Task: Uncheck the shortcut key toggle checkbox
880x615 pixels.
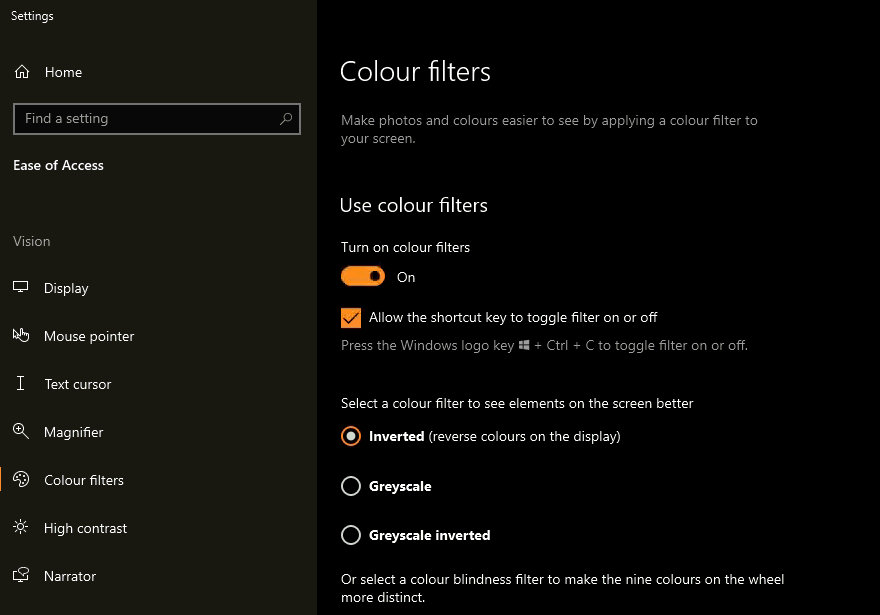Action: pyautogui.click(x=351, y=318)
